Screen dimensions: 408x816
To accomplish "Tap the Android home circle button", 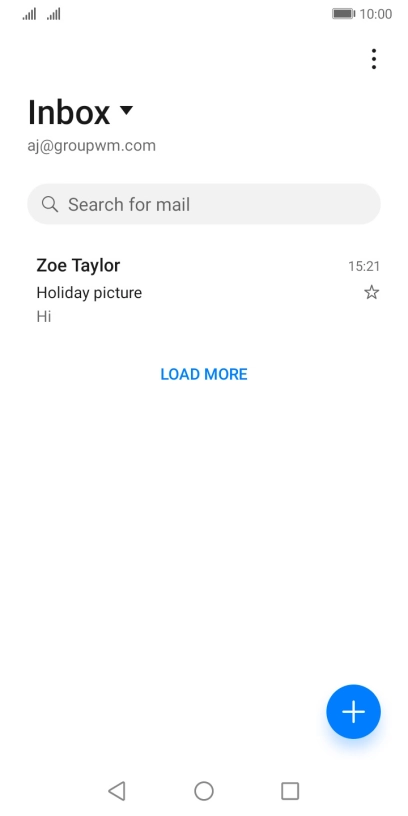I will (204, 790).
